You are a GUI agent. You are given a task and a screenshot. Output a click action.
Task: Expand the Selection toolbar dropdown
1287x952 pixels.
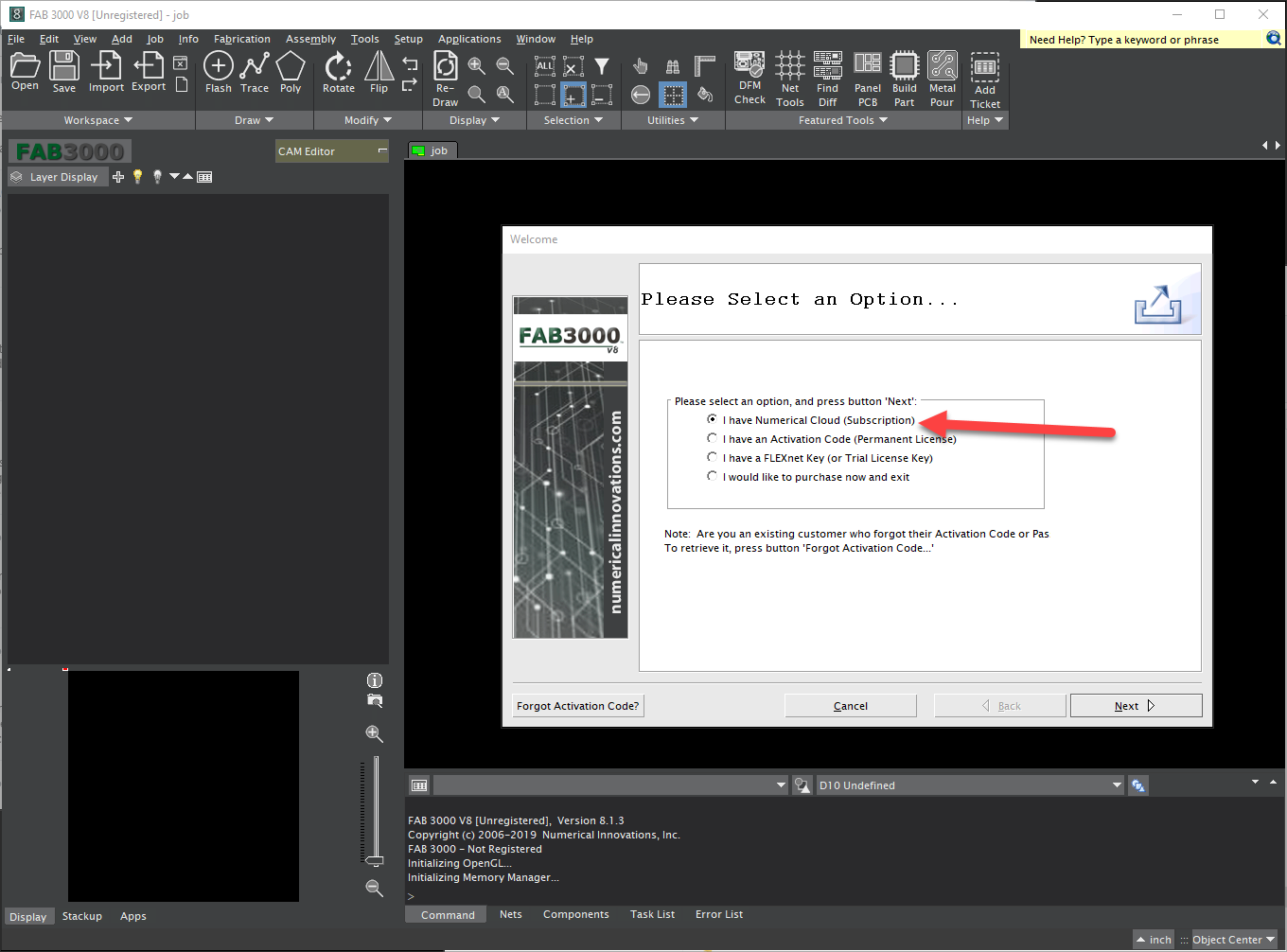pyautogui.click(x=573, y=120)
